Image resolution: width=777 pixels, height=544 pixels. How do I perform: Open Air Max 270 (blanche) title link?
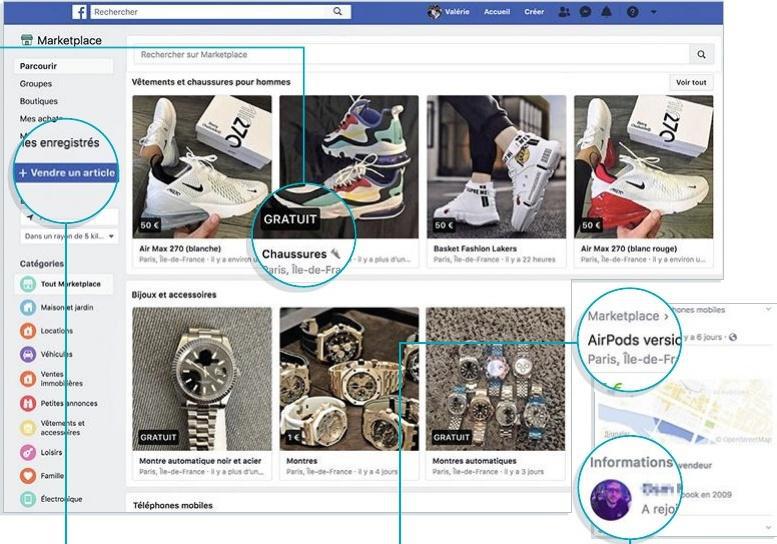click(180, 249)
